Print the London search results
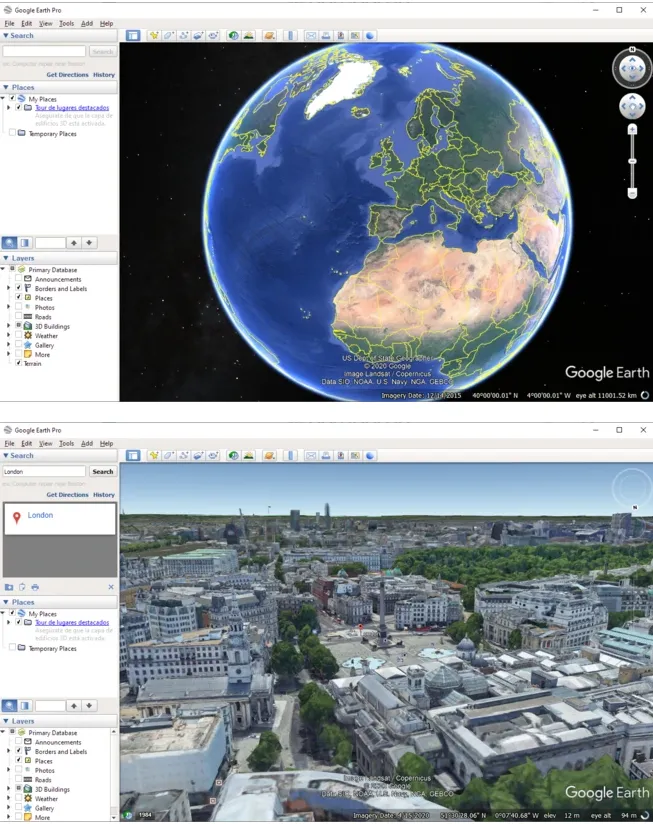 [35, 587]
